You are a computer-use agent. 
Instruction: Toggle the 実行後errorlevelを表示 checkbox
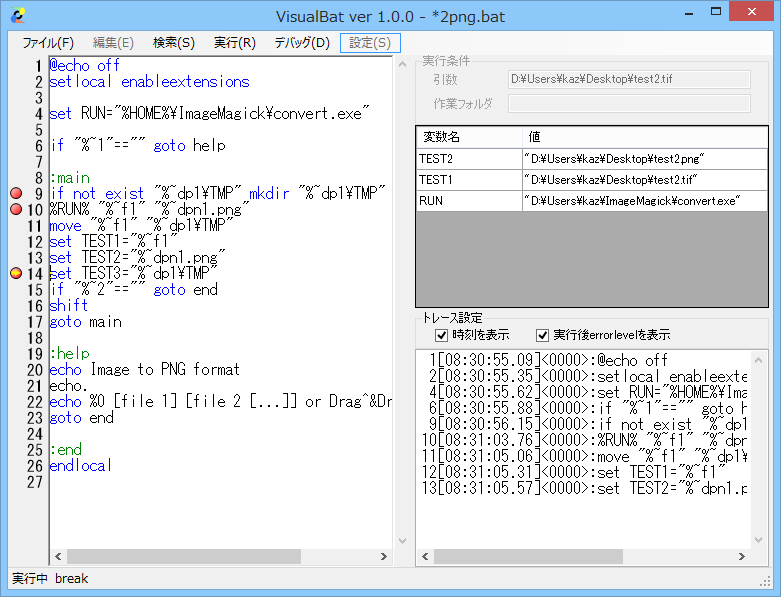click(542, 335)
